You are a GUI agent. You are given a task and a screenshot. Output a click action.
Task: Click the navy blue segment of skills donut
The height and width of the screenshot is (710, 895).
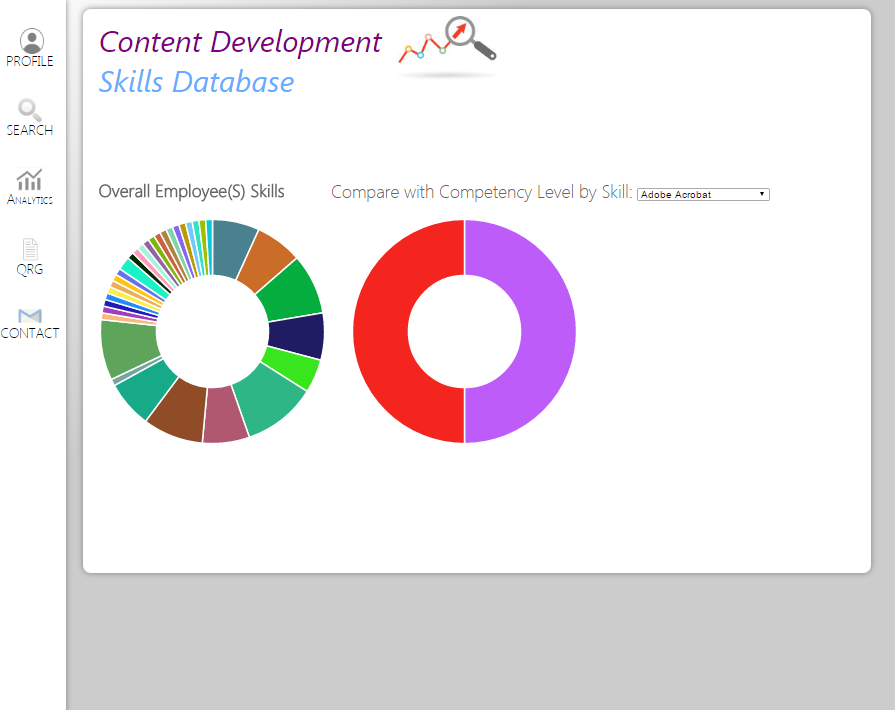pyautogui.click(x=296, y=336)
